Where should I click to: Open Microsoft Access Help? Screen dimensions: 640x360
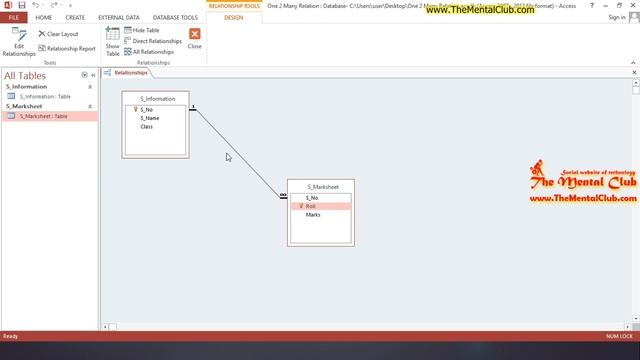(592, 5)
